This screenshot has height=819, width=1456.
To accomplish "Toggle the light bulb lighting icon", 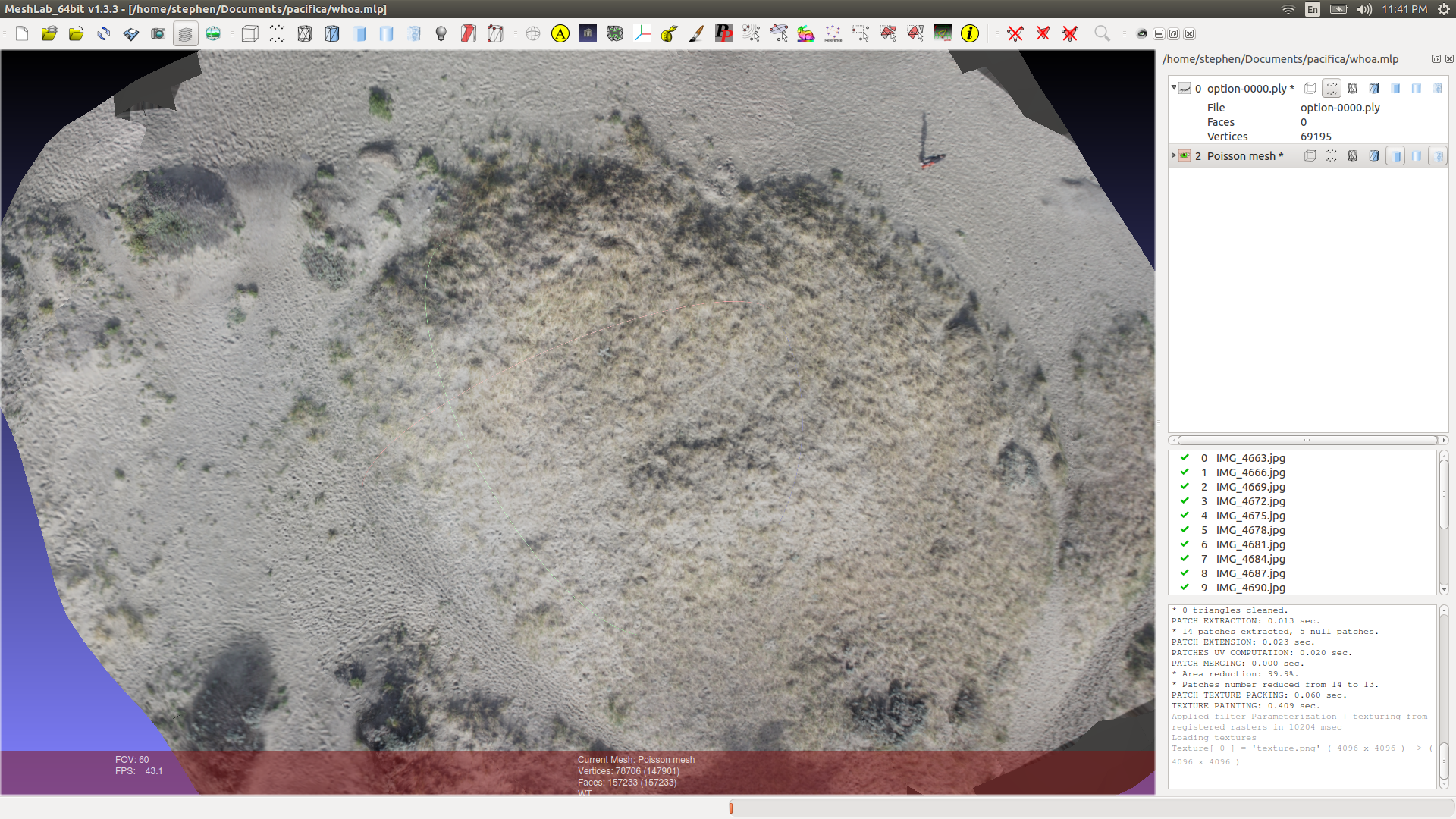I will pyautogui.click(x=441, y=33).
